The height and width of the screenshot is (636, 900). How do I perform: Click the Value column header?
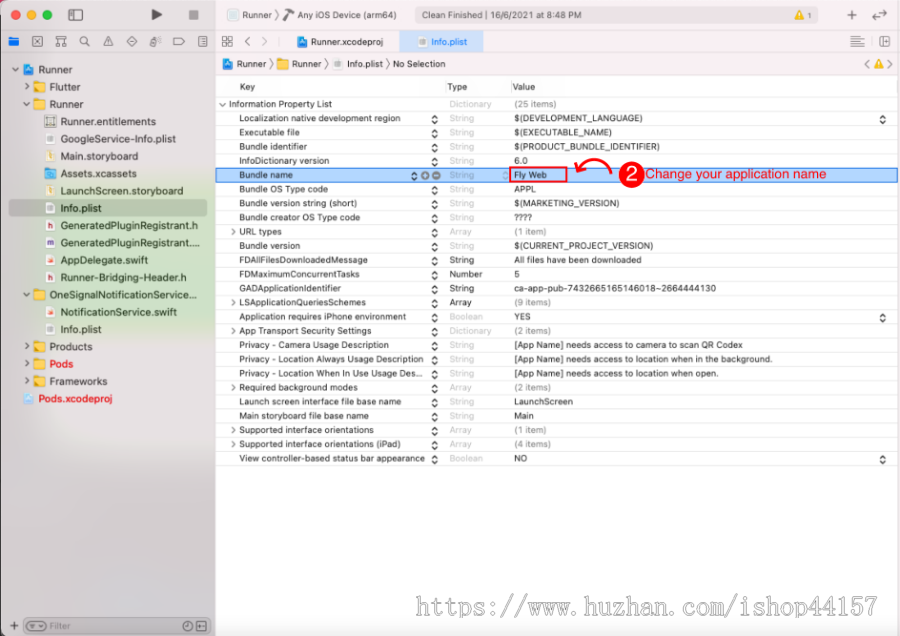tap(523, 87)
